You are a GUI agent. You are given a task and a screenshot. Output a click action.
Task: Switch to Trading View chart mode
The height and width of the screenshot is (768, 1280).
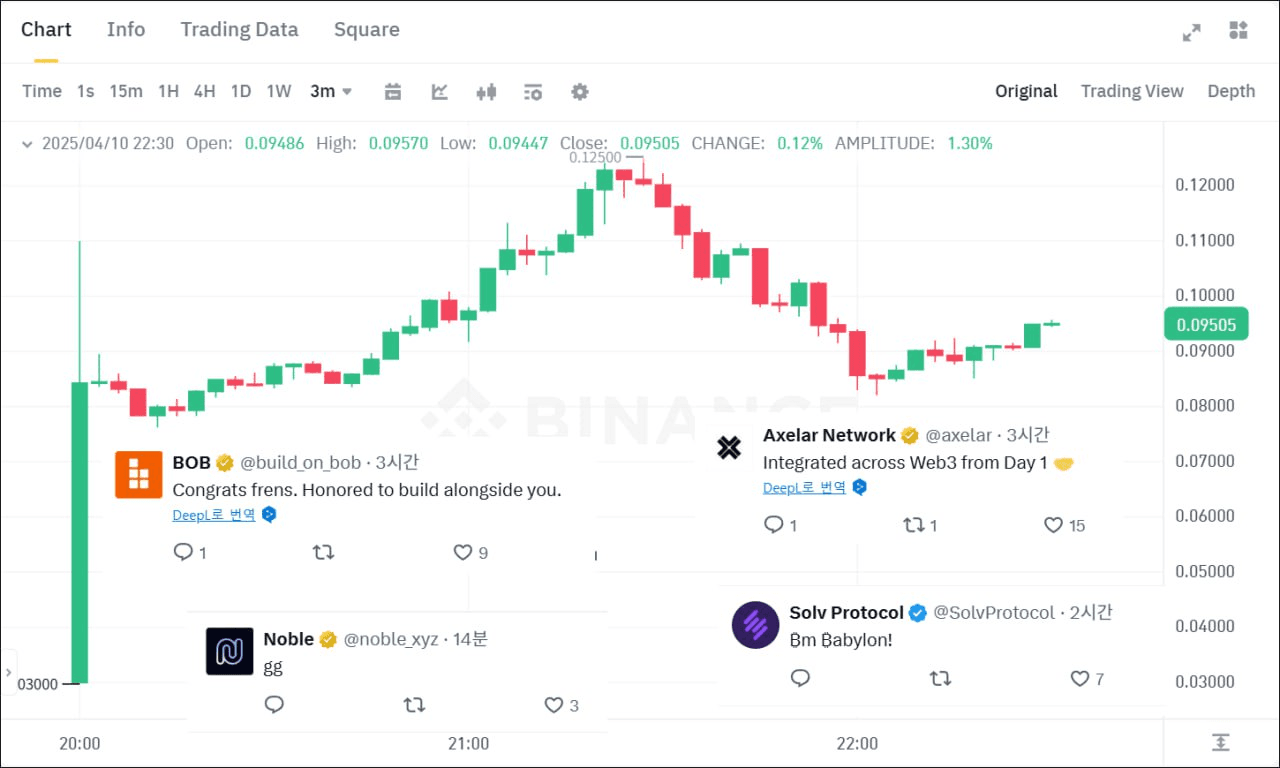pos(1132,91)
